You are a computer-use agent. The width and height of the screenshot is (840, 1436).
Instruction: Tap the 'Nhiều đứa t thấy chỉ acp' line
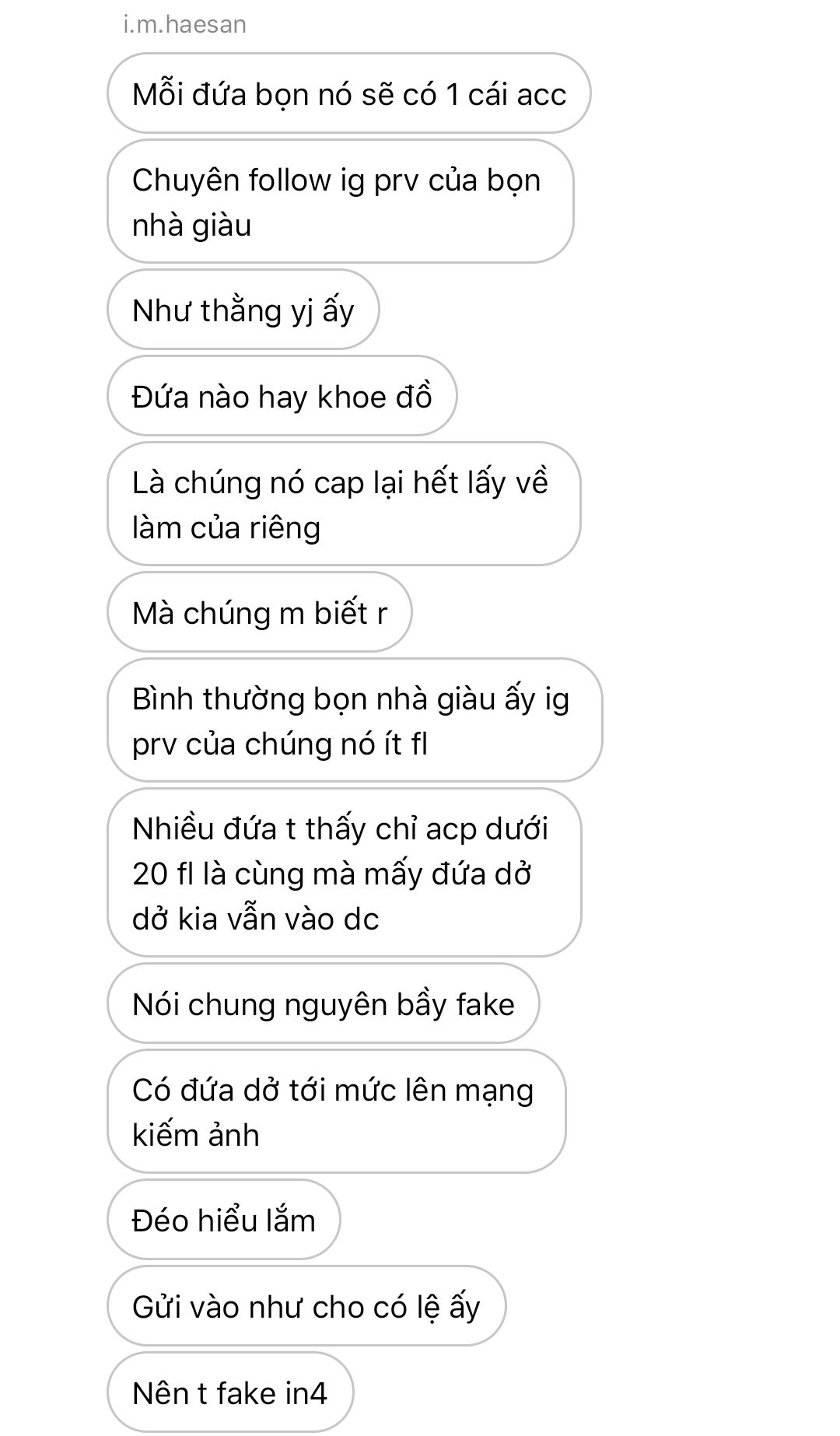click(340, 829)
